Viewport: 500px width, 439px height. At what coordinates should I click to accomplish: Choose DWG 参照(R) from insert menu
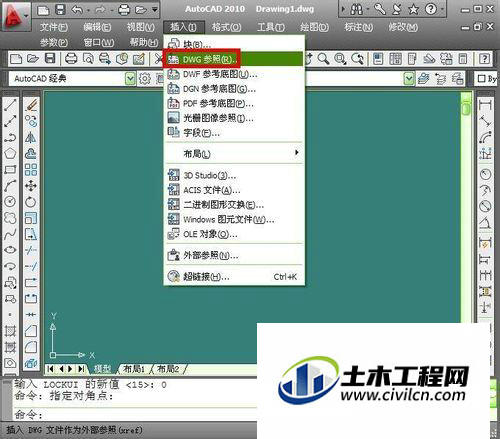point(234,59)
